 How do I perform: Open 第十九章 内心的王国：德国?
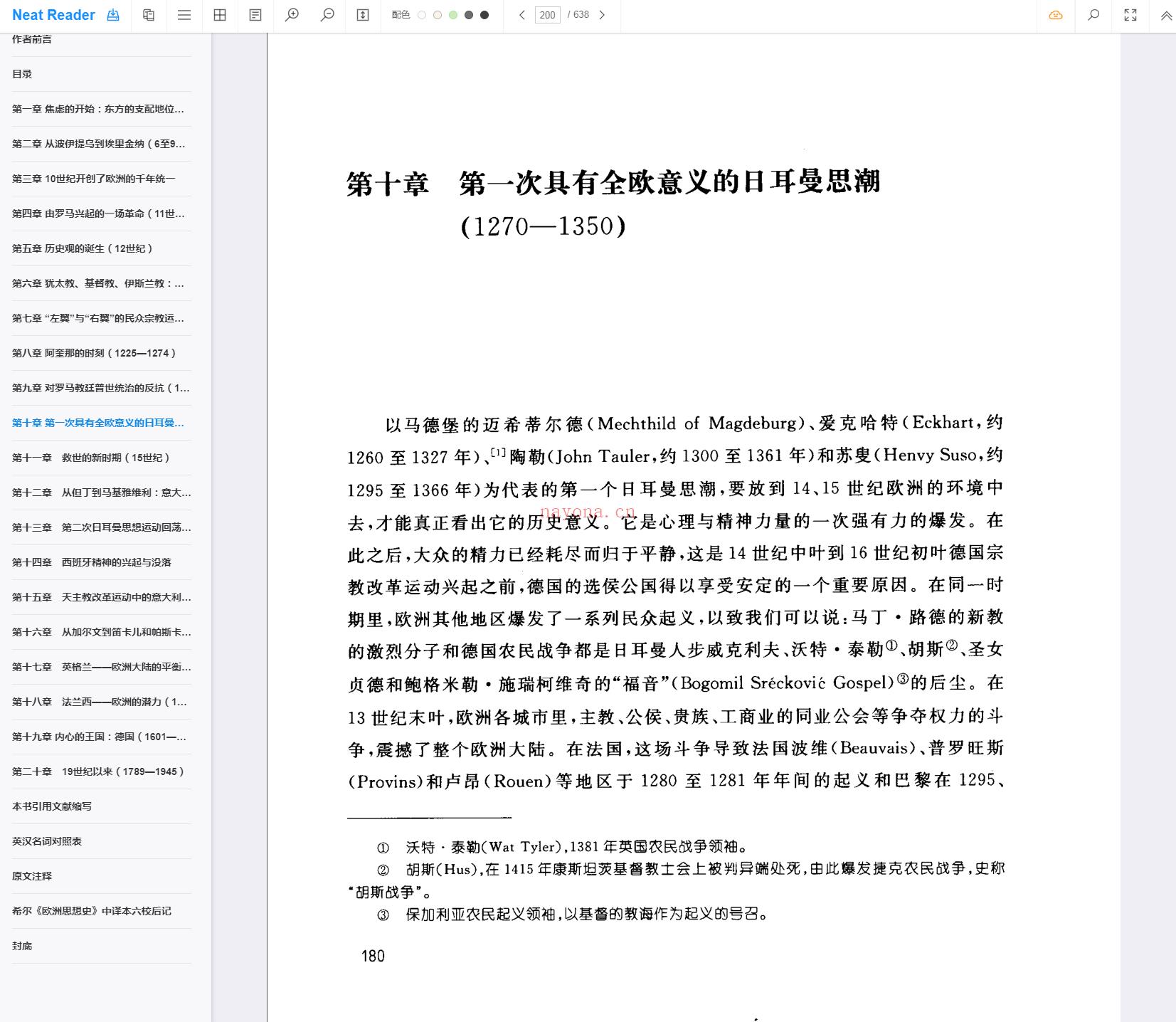101,737
